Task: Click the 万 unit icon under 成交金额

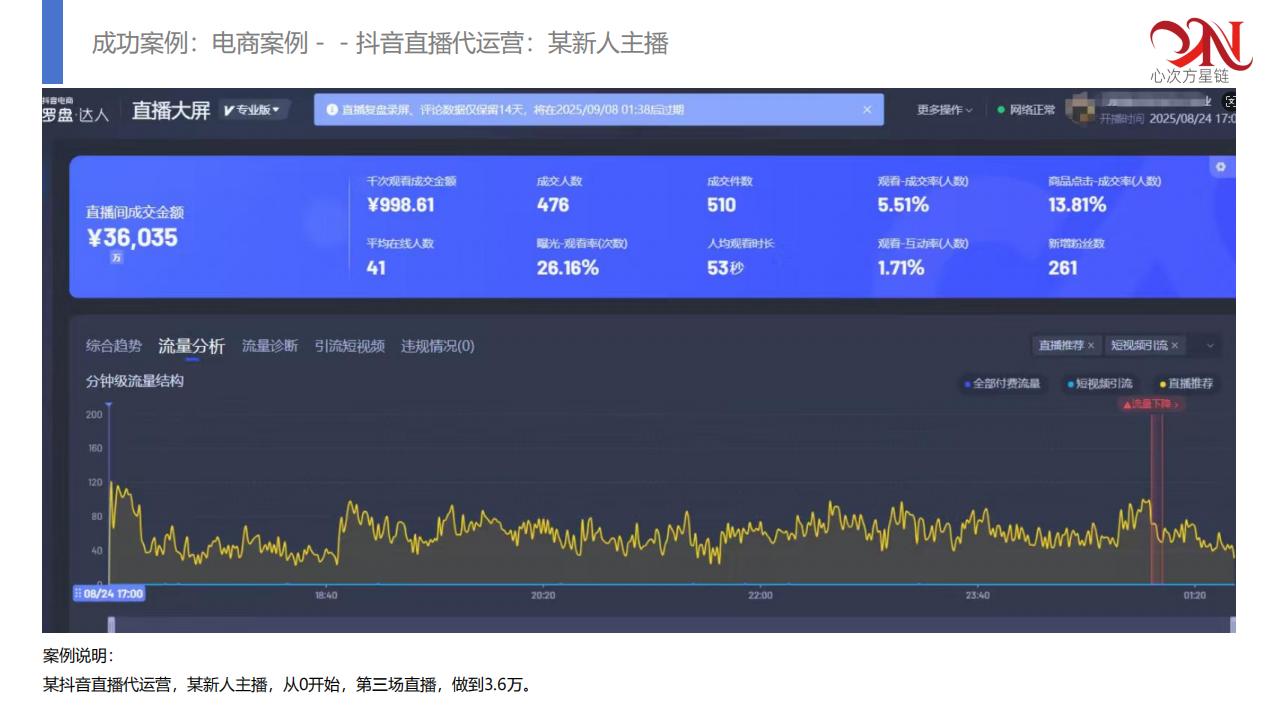Action: click(116, 257)
